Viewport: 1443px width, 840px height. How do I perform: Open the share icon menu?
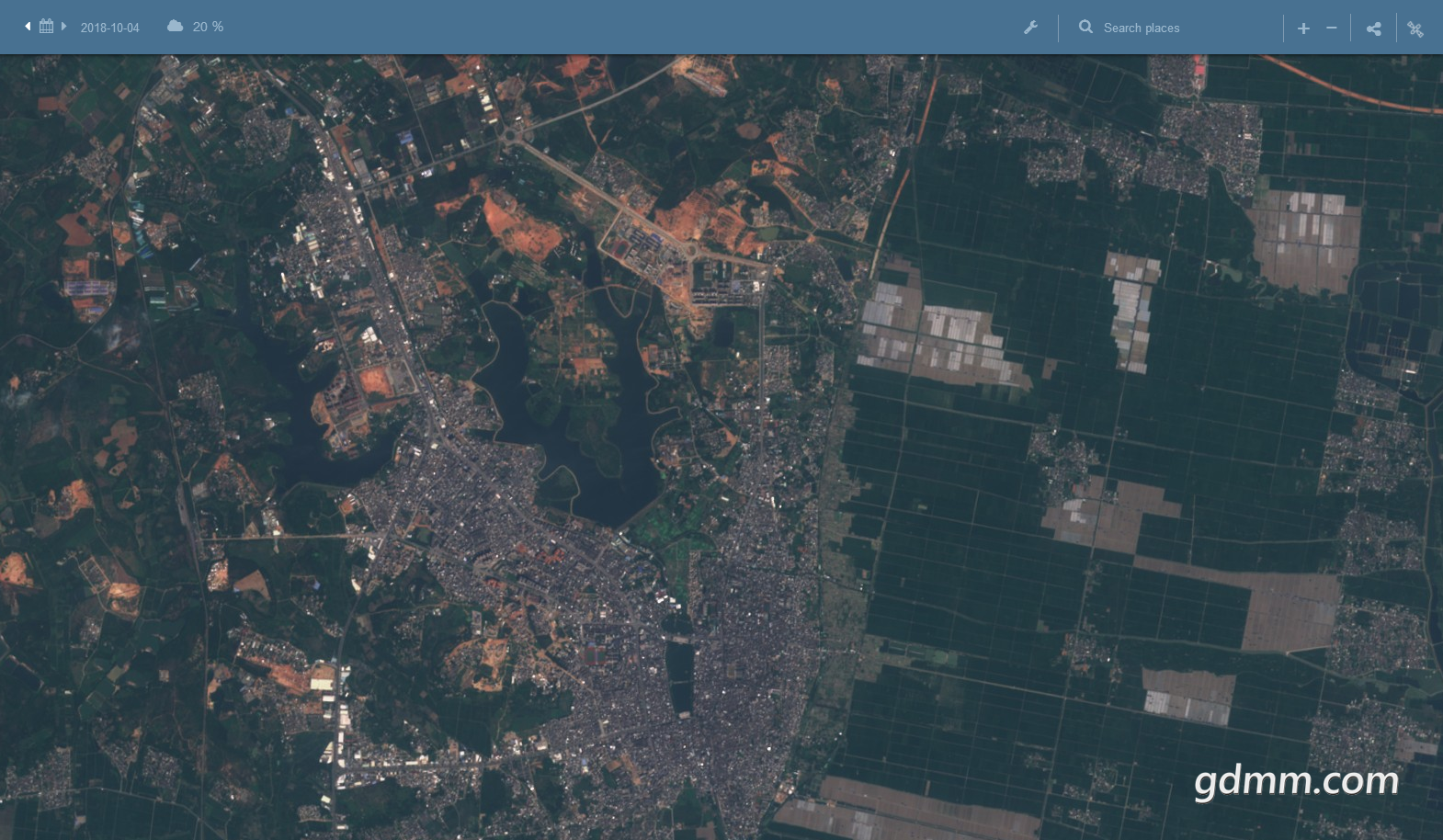pos(1373,28)
